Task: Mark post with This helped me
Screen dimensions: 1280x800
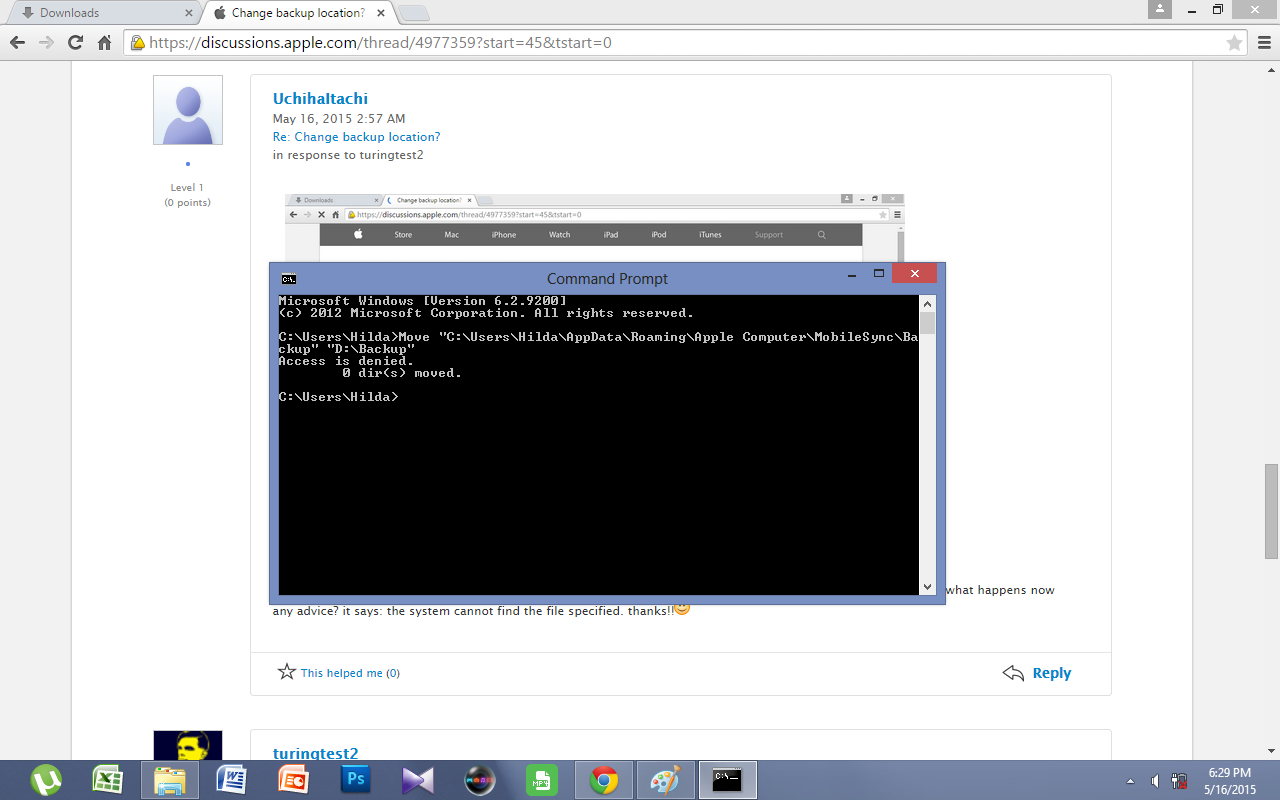Action: [339, 673]
